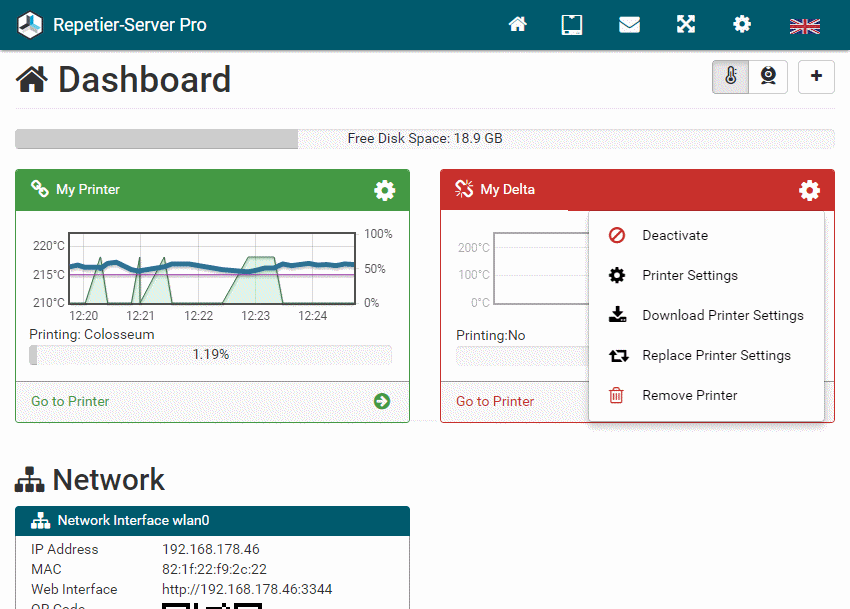Click the green arrow circle for My Printer
850x609 pixels.
(x=382, y=401)
